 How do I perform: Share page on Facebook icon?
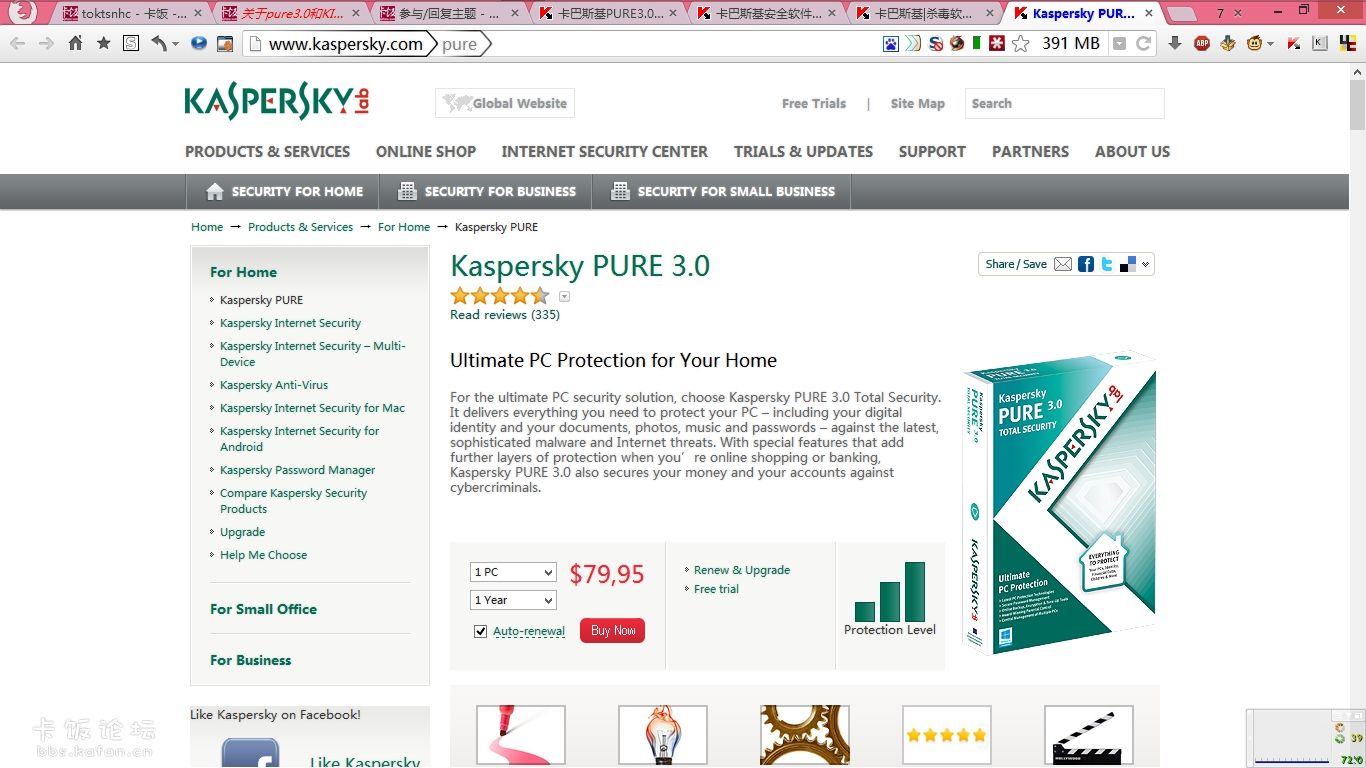(1086, 264)
